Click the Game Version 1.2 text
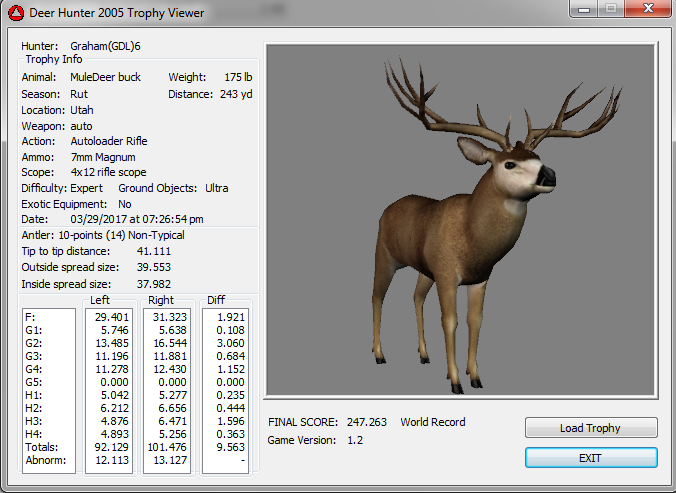 [356, 440]
